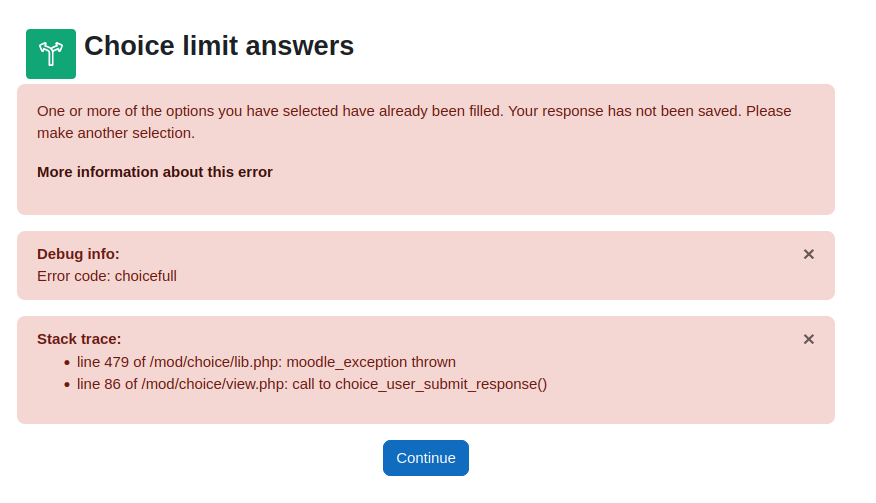Click the bullet before line 86 entry
This screenshot has width=876, height=503.
(67, 385)
